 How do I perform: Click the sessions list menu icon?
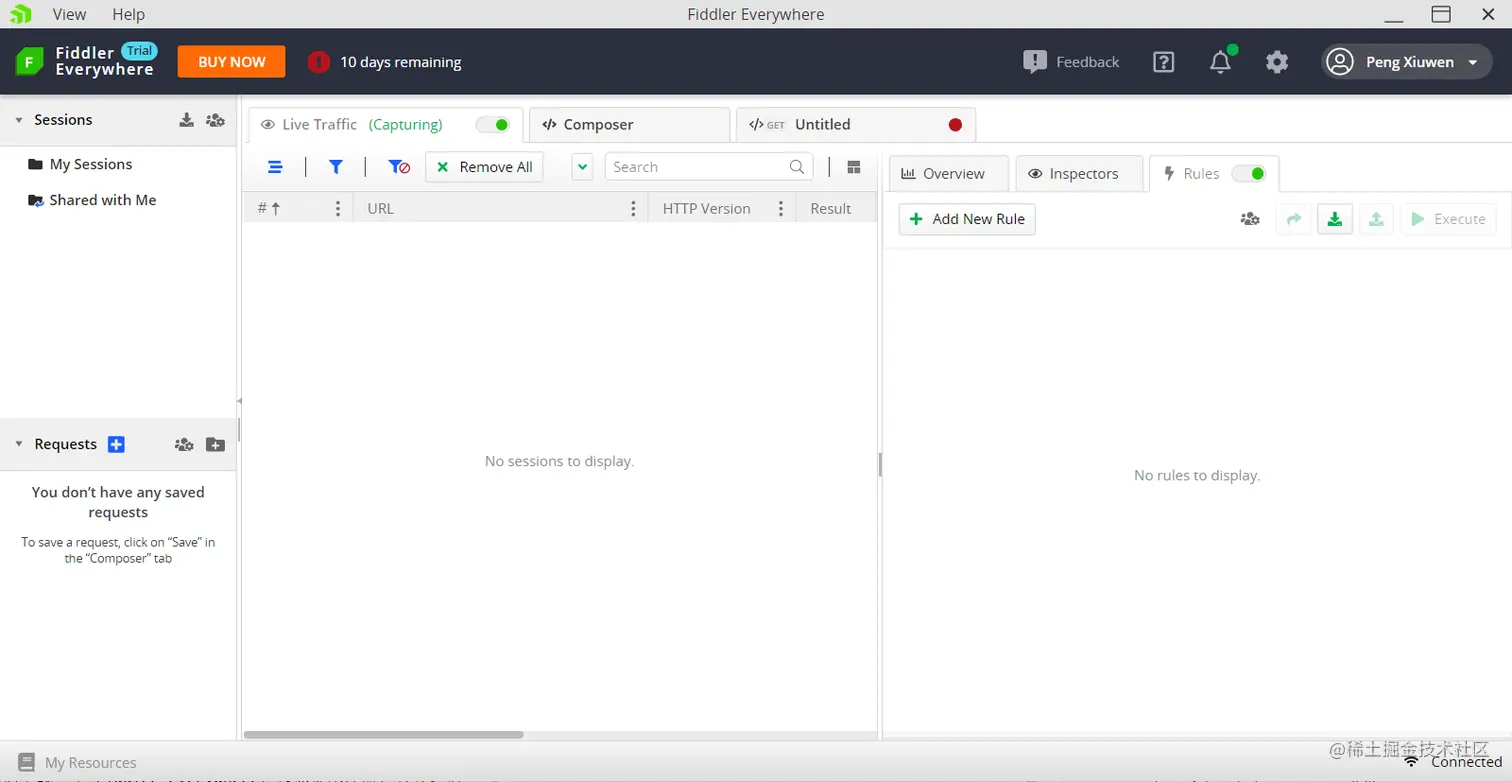coord(275,167)
